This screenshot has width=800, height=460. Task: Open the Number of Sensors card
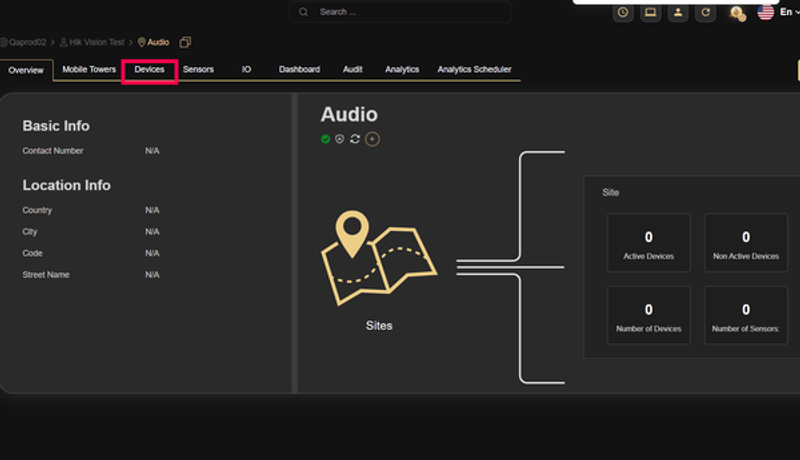tap(746, 315)
